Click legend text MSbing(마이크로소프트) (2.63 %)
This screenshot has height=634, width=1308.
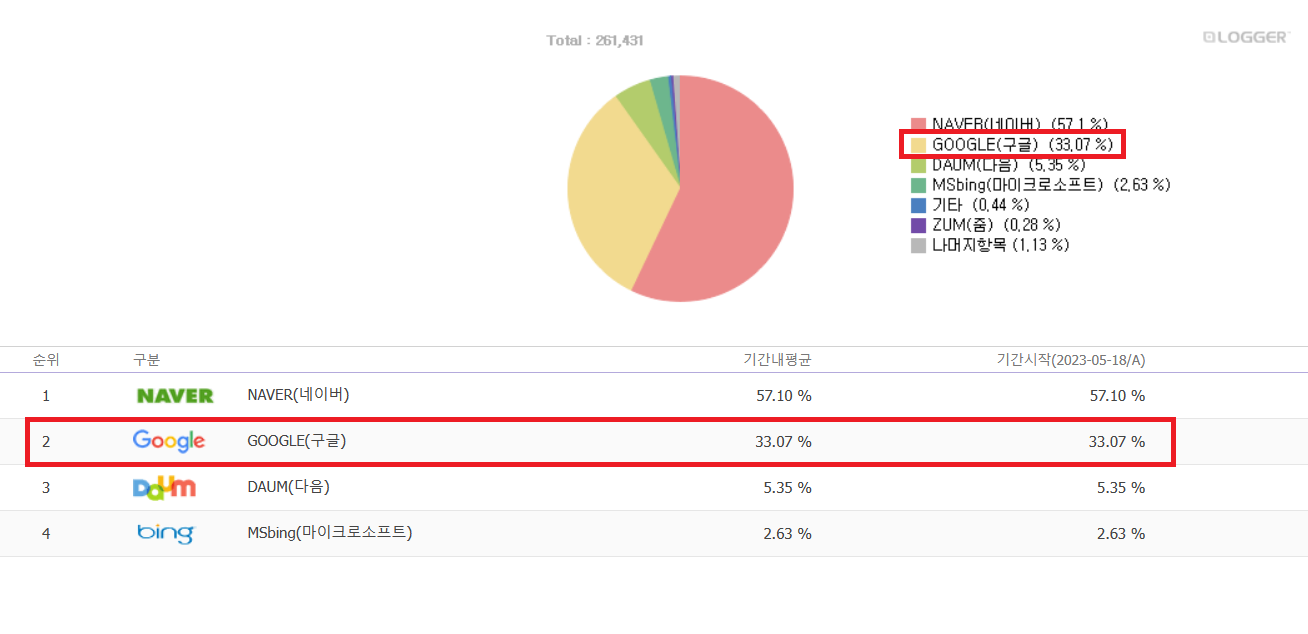[1051, 185]
